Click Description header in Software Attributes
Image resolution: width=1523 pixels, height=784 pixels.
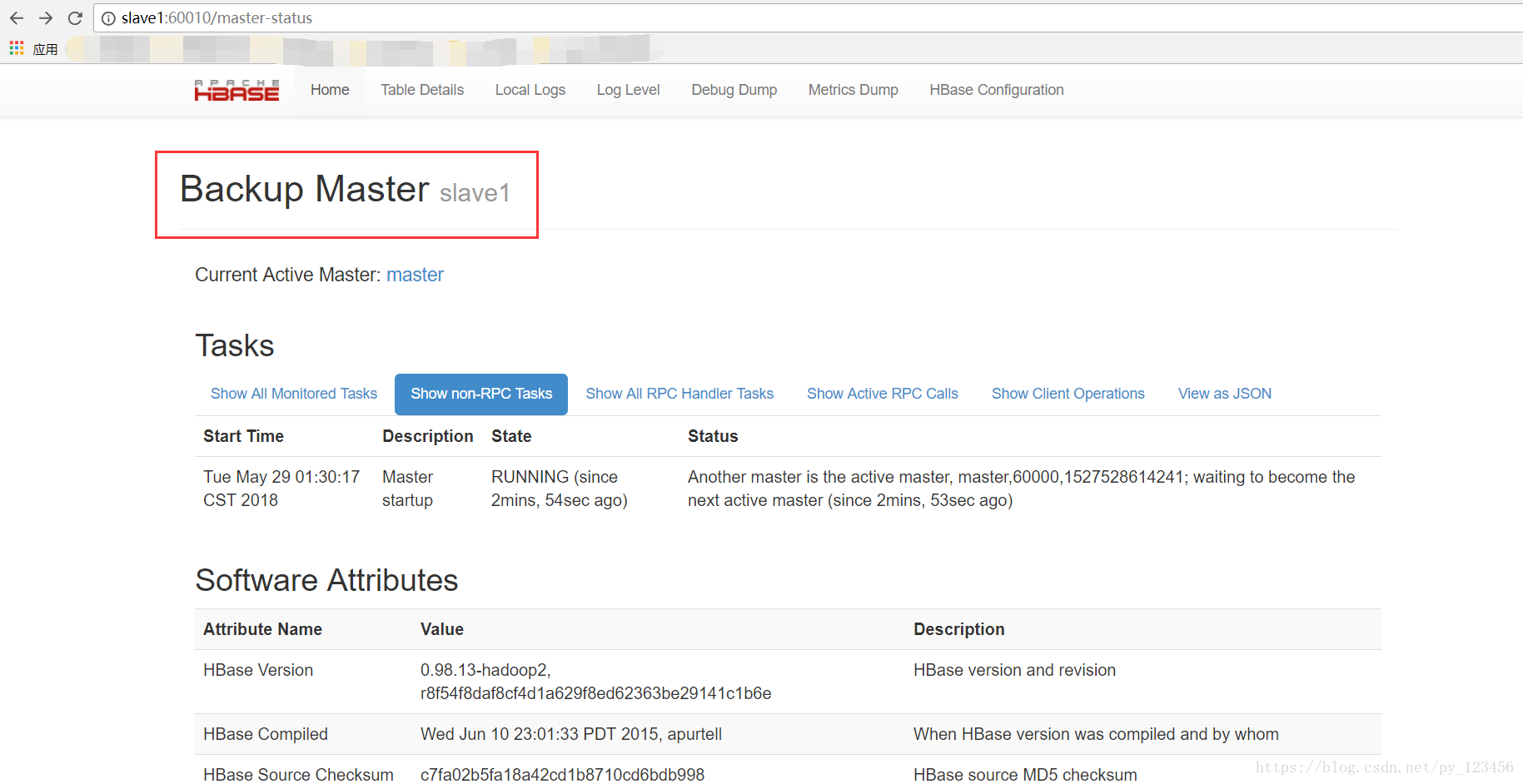[x=959, y=629]
